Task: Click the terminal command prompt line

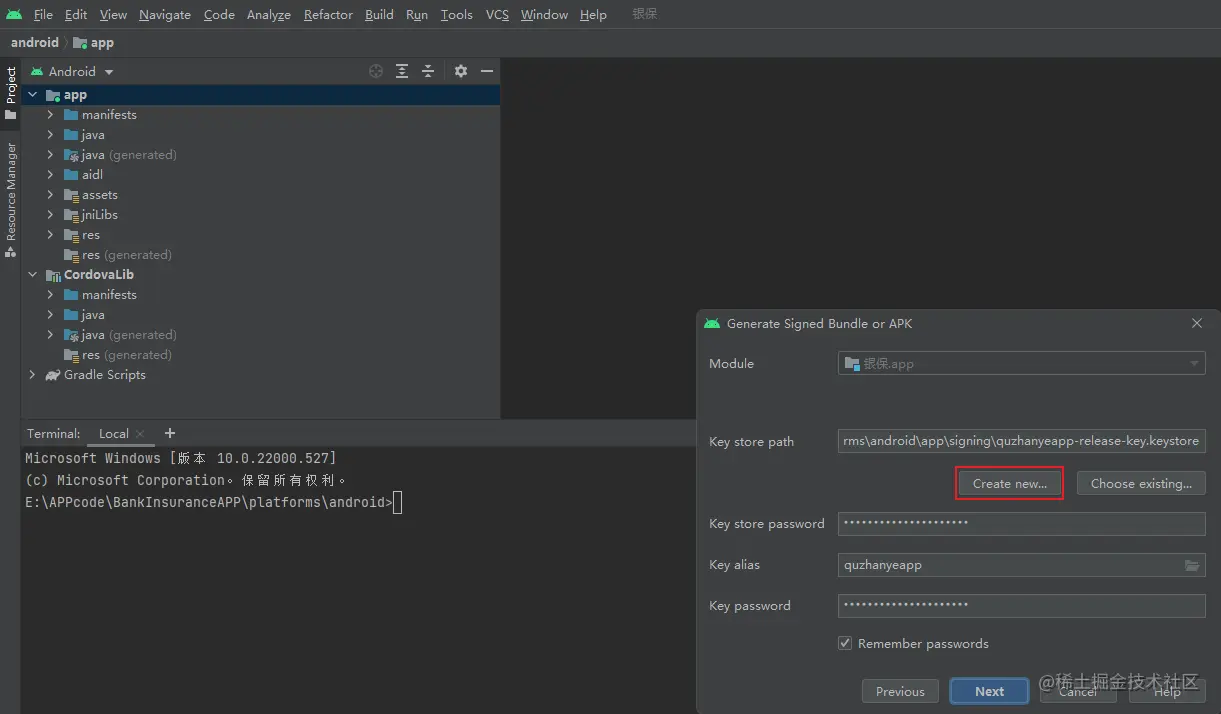Action: (213, 503)
